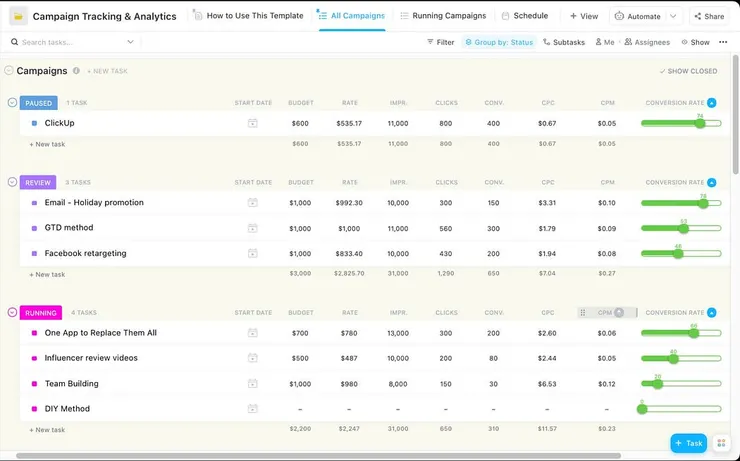740x461 pixels.
Task: Select the All Campaigns tab
Action: 352,16
